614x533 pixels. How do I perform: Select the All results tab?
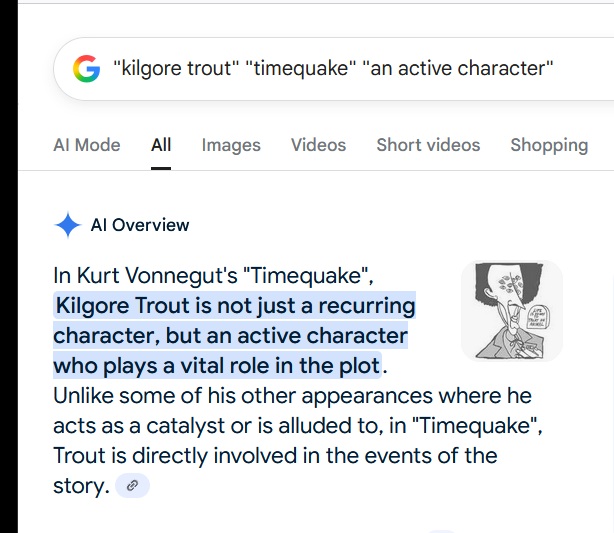(161, 145)
